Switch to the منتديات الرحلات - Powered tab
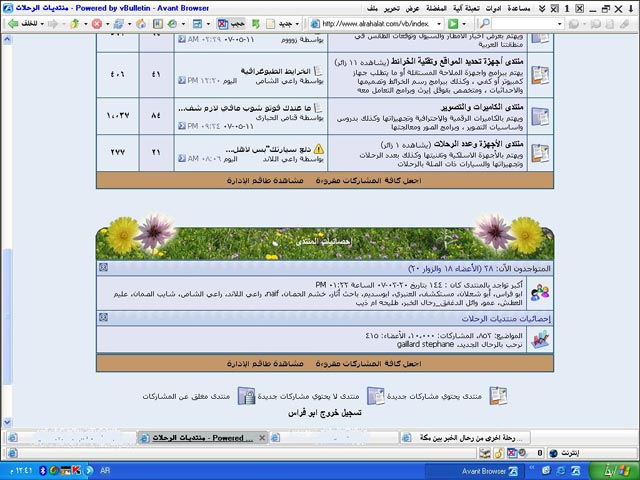The image size is (640, 480). coord(202,438)
